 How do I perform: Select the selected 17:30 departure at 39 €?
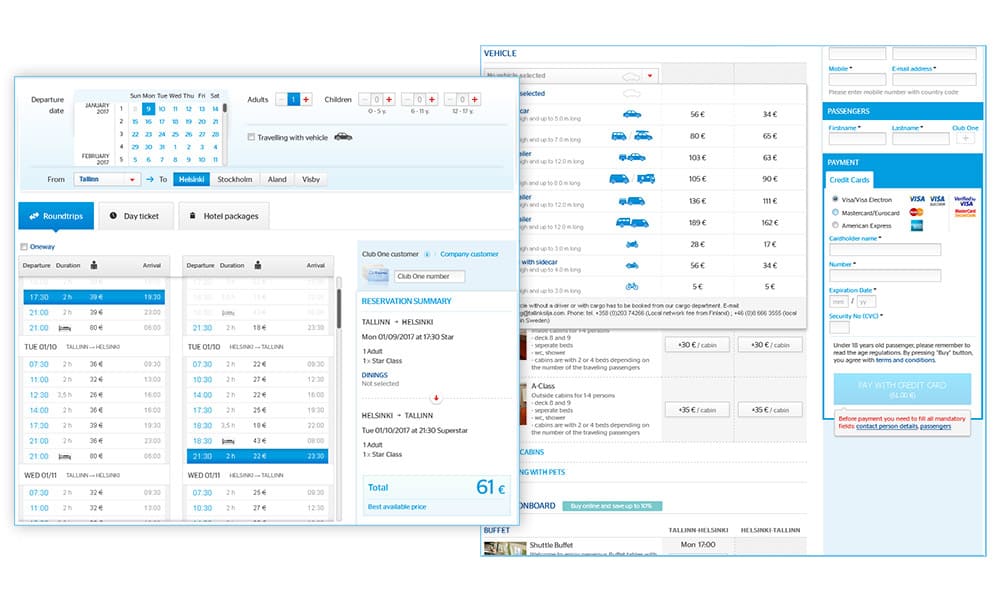[94, 297]
